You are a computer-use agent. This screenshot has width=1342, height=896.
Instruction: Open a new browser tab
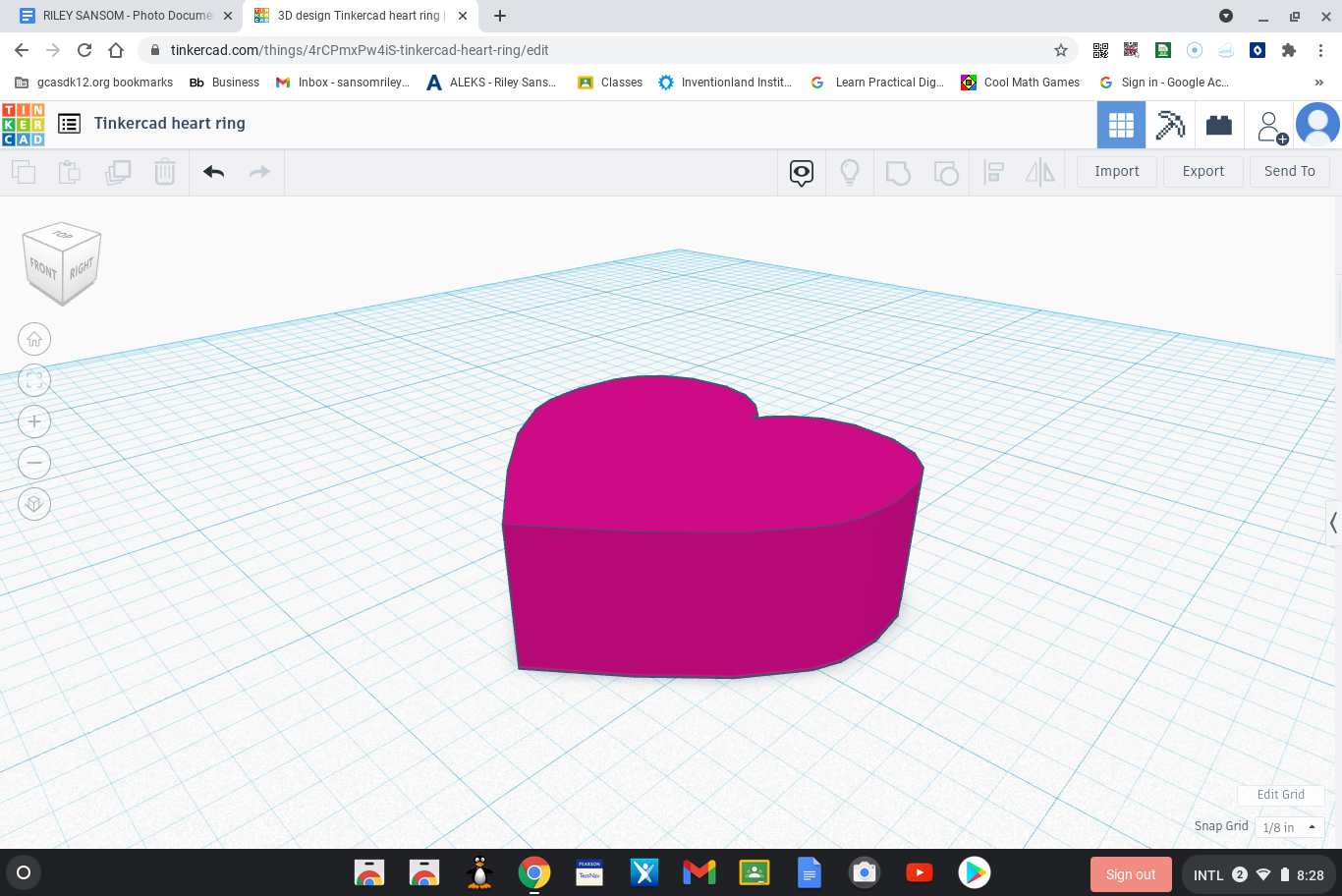500,16
